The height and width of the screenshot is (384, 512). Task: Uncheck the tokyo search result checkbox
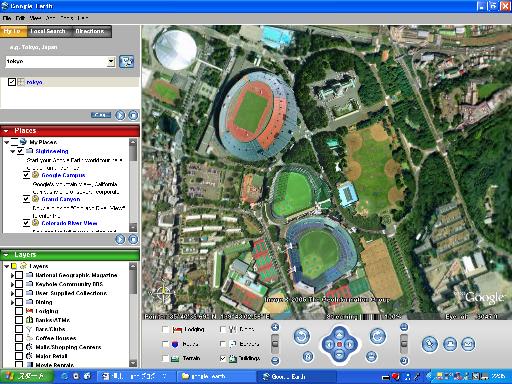coord(12,82)
